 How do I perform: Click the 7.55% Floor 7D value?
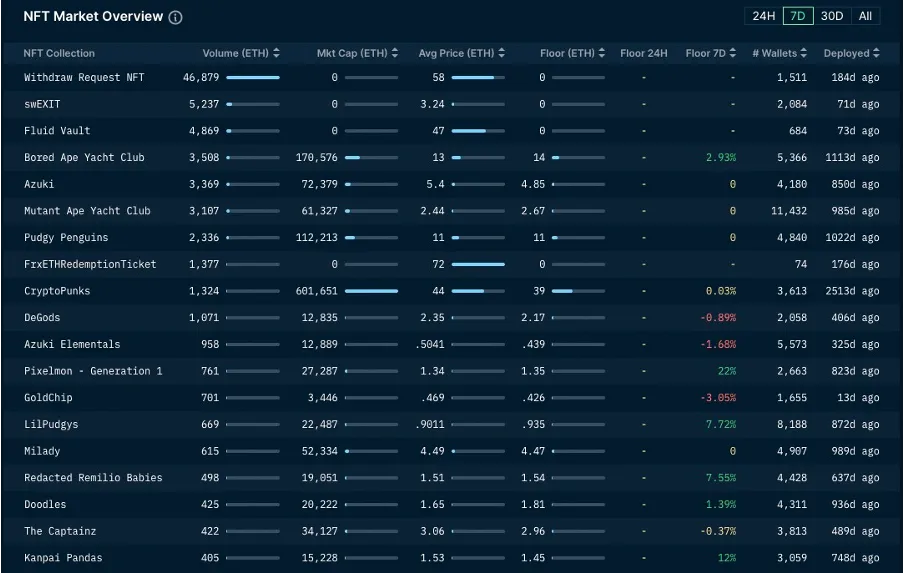721,478
